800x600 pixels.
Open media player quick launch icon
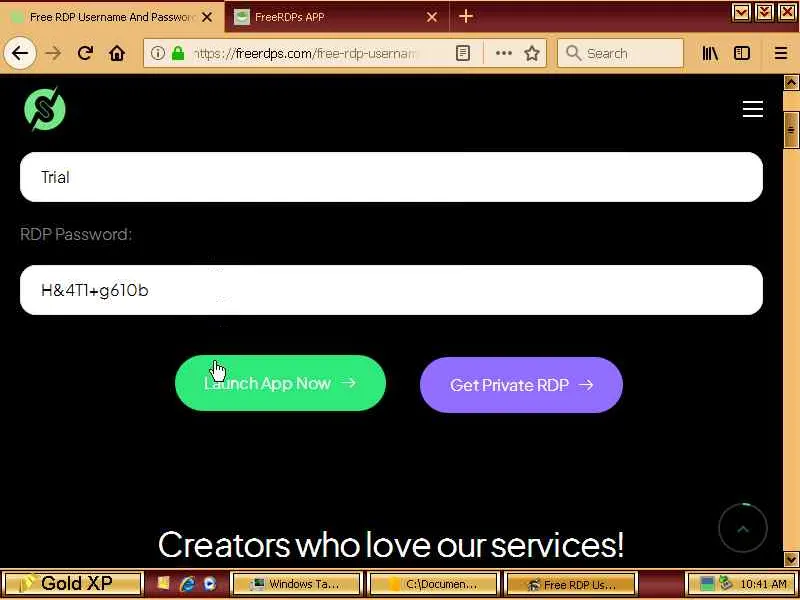210,584
